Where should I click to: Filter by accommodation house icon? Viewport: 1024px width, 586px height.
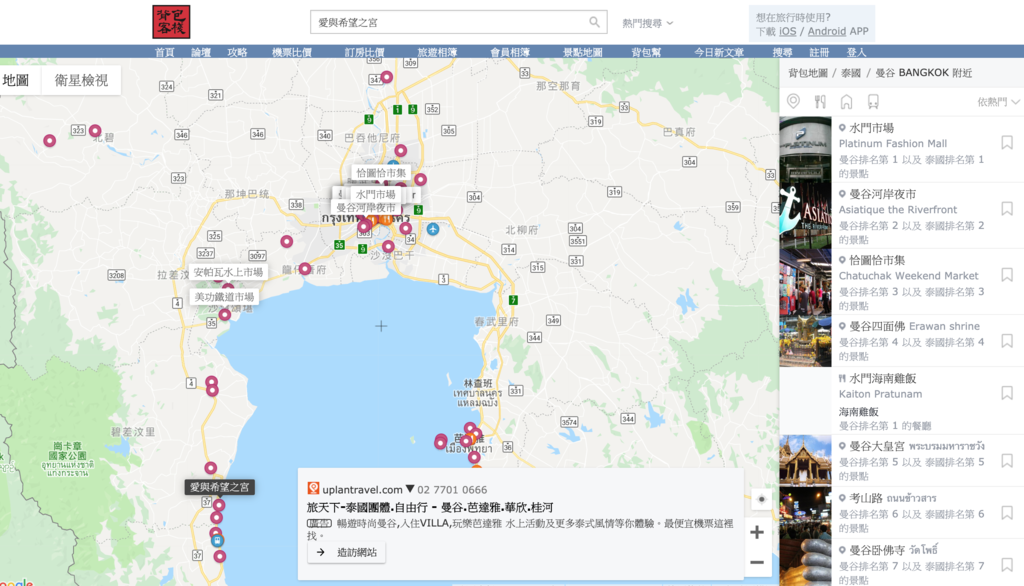(x=846, y=101)
